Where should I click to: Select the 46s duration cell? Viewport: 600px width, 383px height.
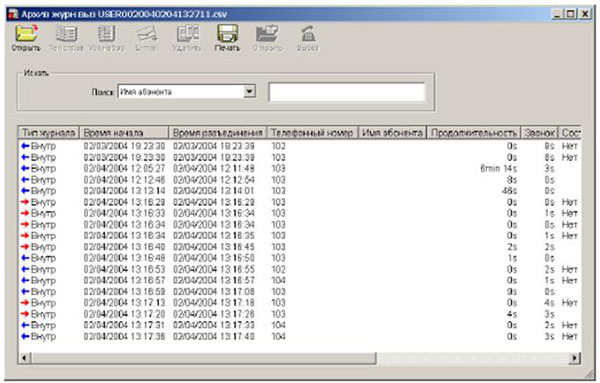click(509, 191)
